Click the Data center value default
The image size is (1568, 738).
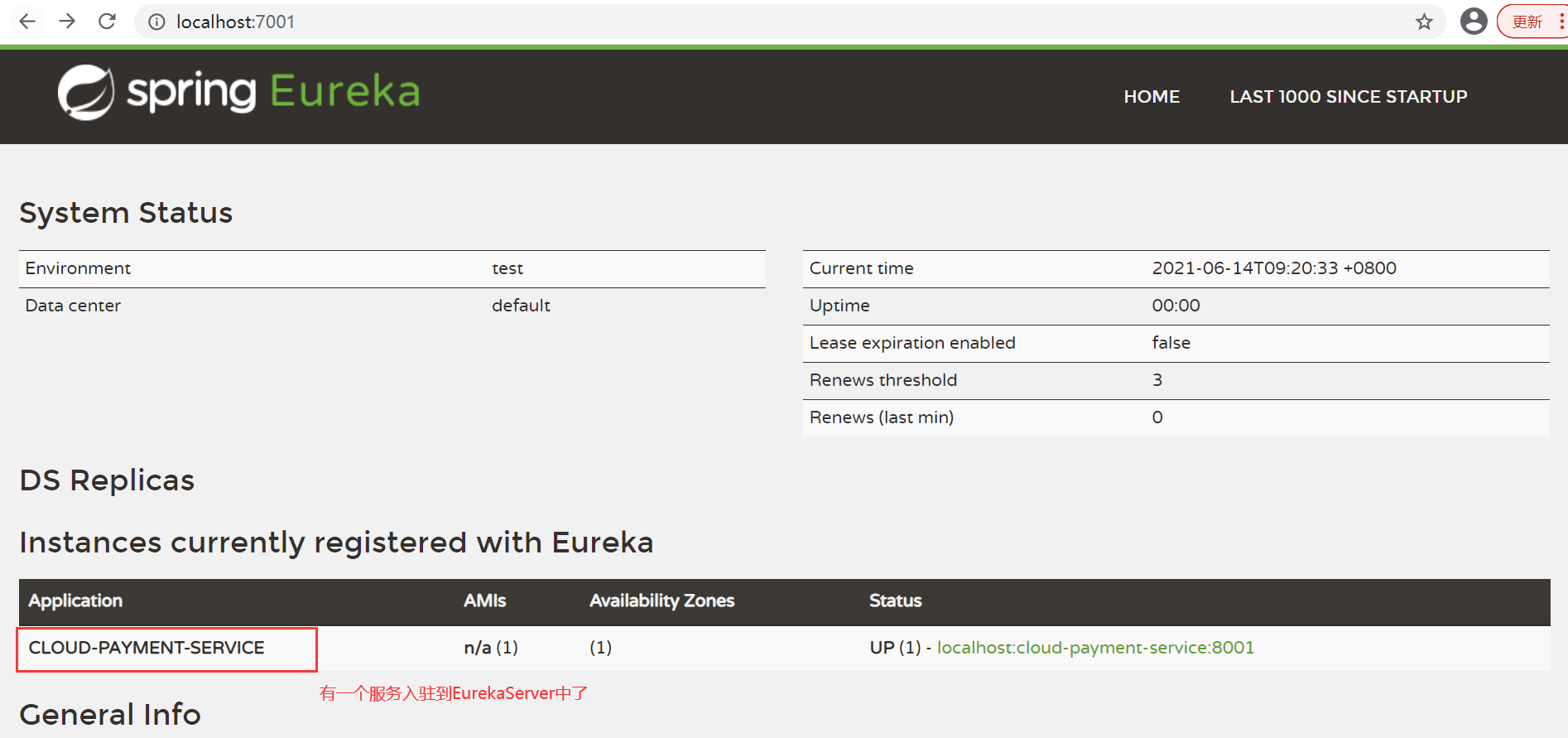(521, 306)
